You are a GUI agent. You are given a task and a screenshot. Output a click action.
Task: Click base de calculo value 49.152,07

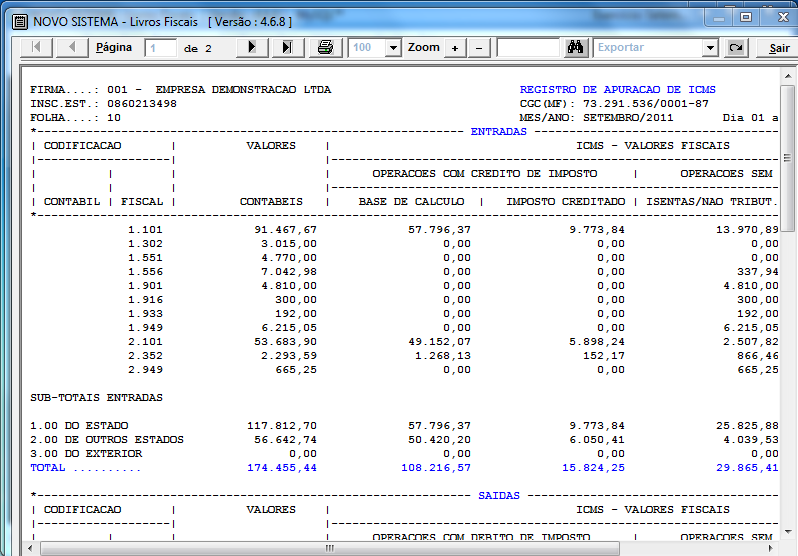point(439,342)
